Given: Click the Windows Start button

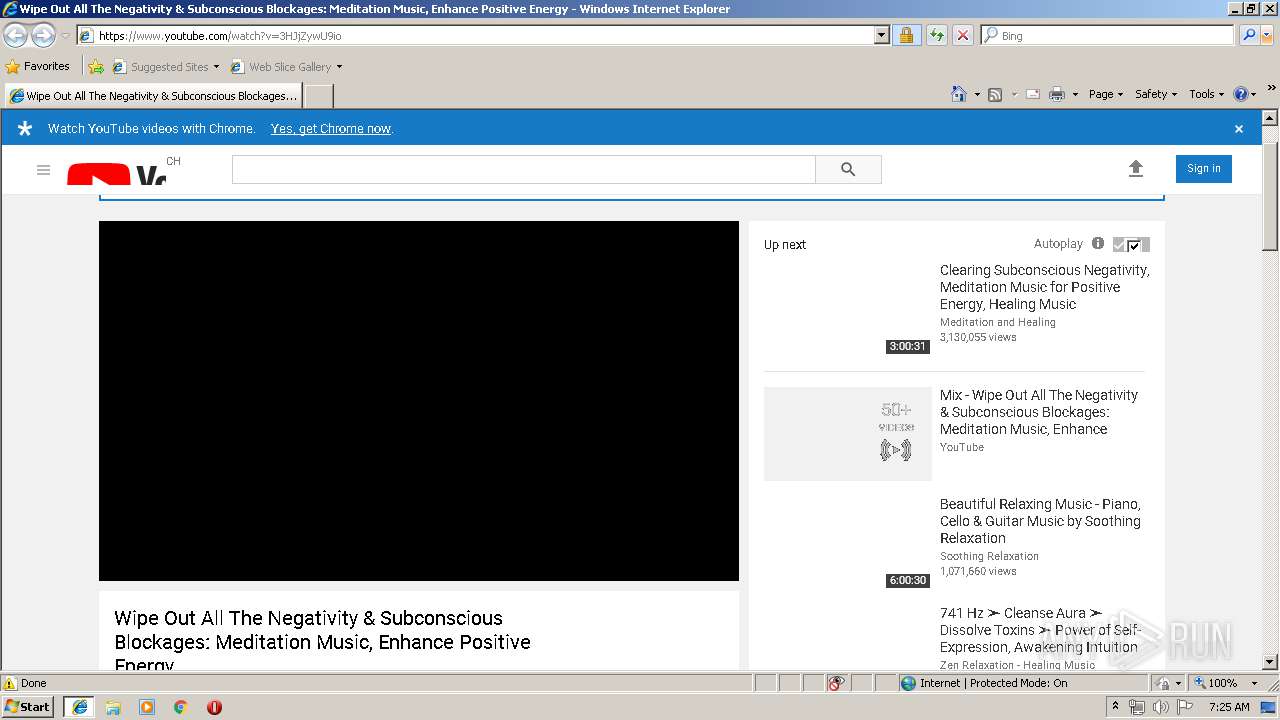Looking at the screenshot, I should pos(28,707).
